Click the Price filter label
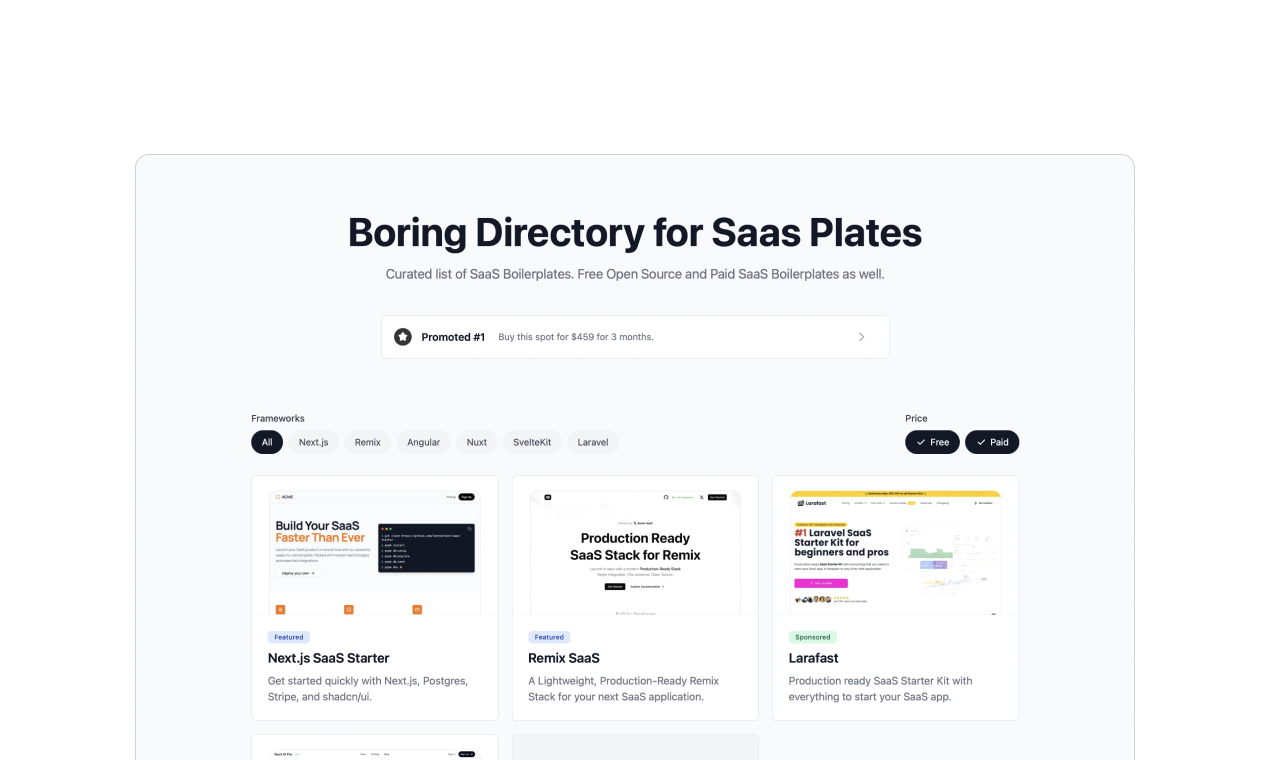This screenshot has width=1270, height=760. point(916,418)
